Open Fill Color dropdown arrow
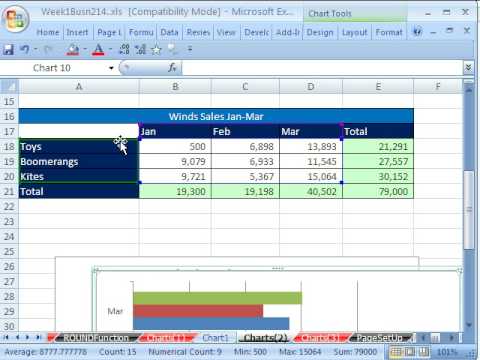The width and height of the screenshot is (480, 360). [x=85, y=50]
